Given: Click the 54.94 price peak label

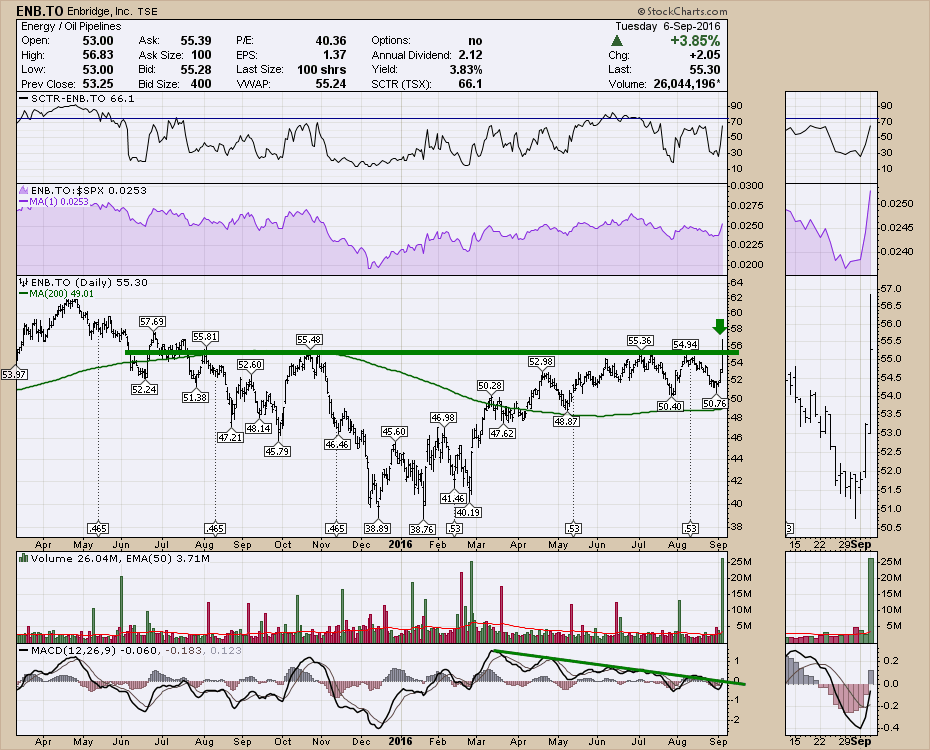Looking at the screenshot, I should pos(684,344).
